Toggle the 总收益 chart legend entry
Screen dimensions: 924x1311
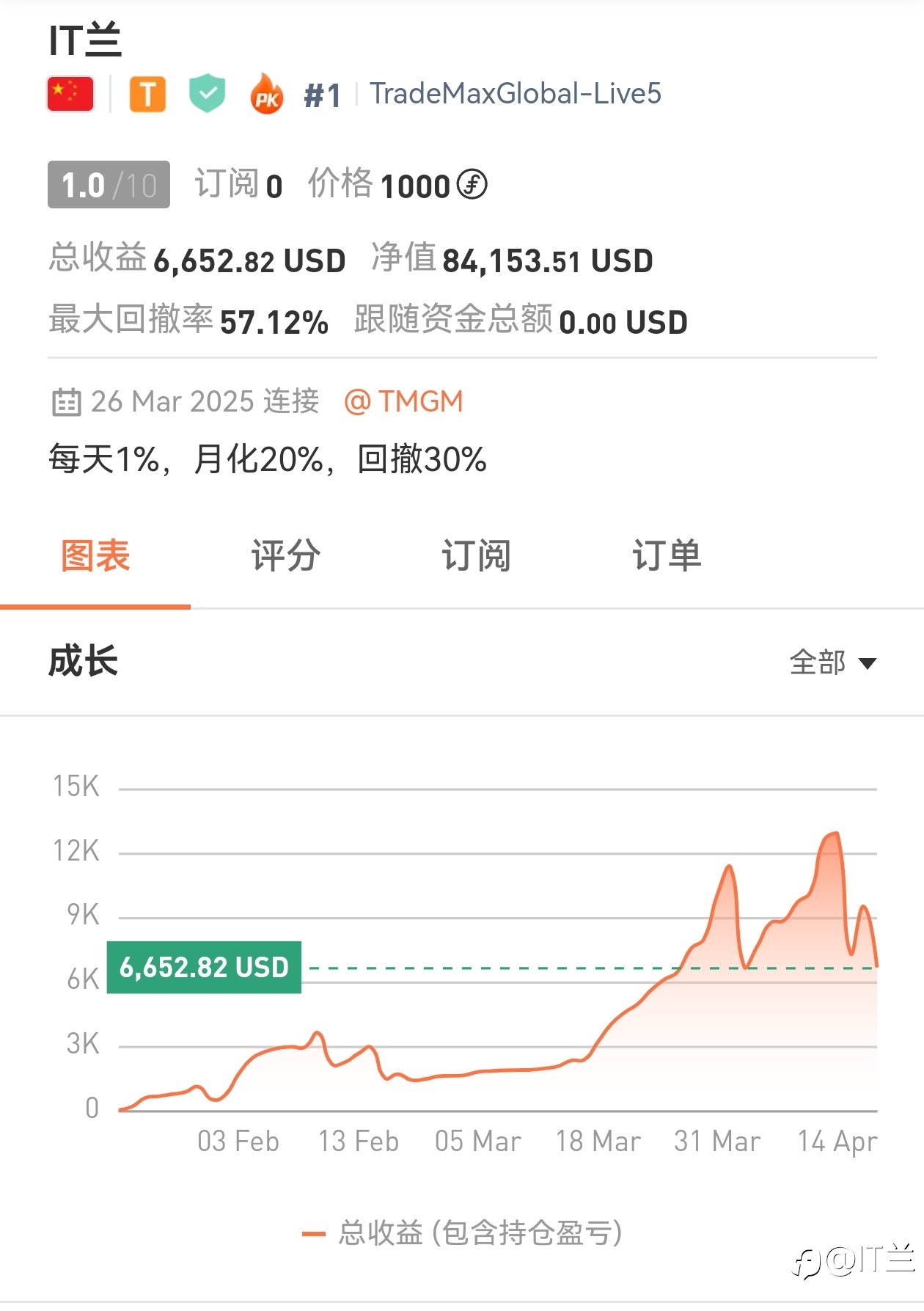pyautogui.click(x=462, y=1233)
